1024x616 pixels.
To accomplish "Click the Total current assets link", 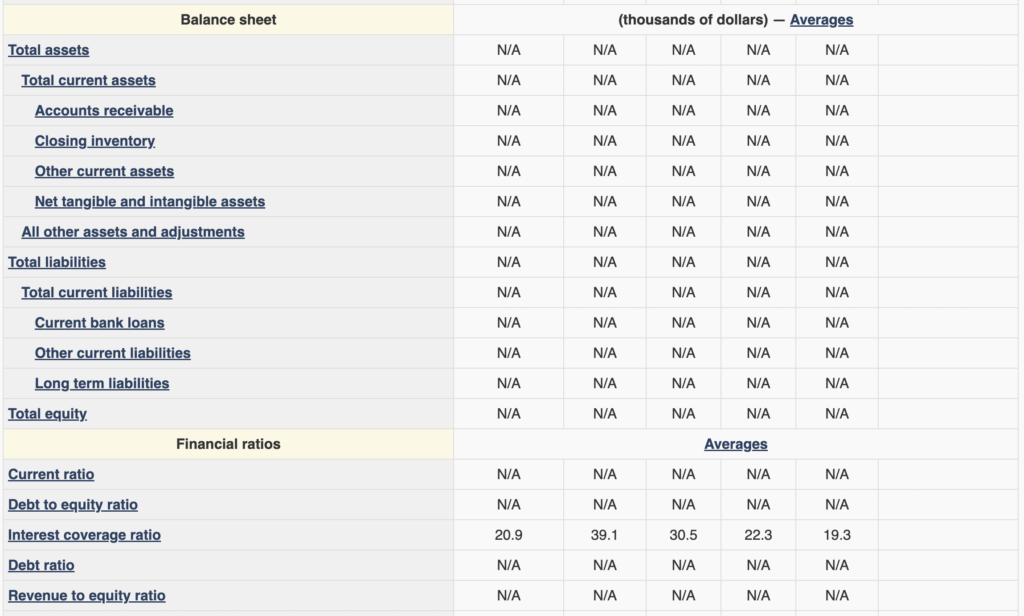I will coord(88,80).
